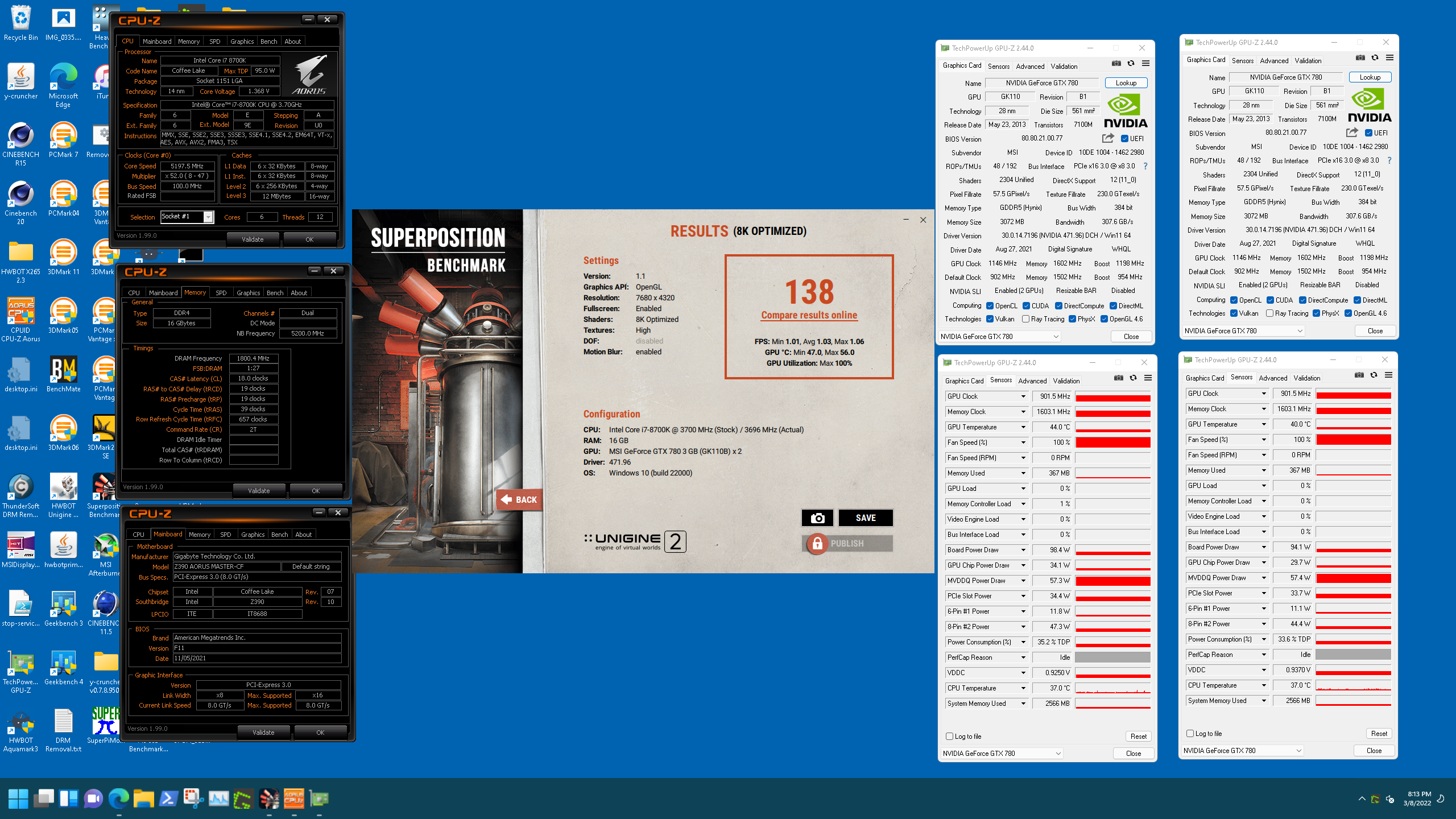The width and height of the screenshot is (1456, 819).
Task: Click screenshot camera icon in left GPU-Z Graphics Card window
Action: (x=1116, y=63)
